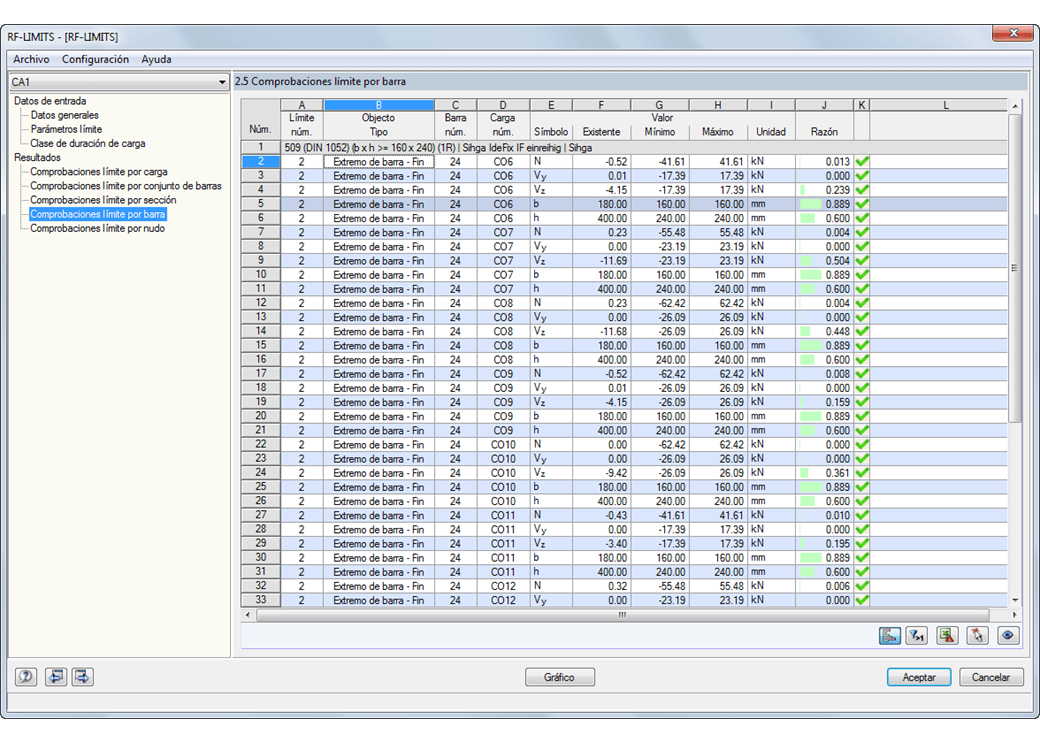Screen dimensions: 1040x744
Task: Click the 0.32 value in row 32
Action: 601,586
